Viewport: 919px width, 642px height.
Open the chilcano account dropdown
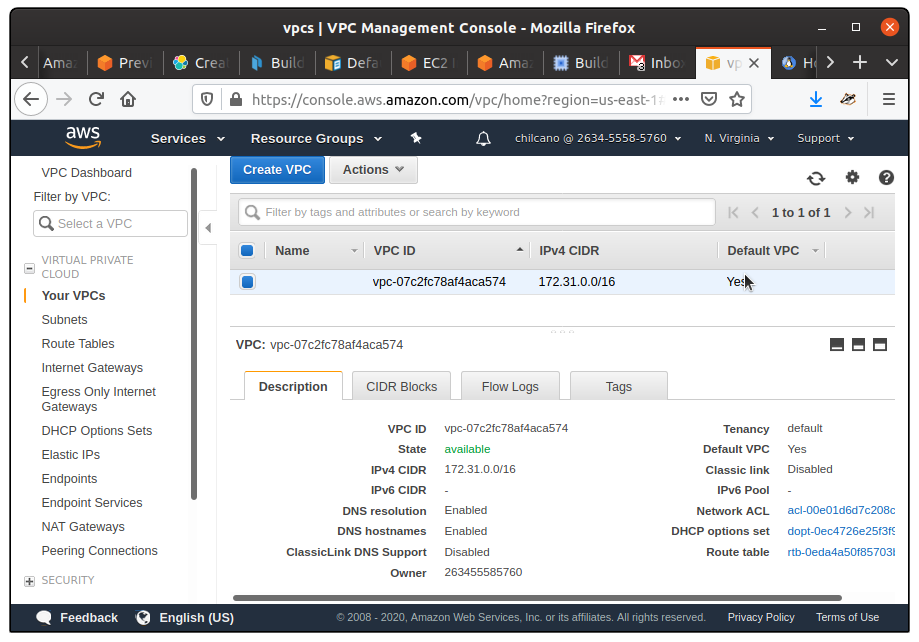coord(598,138)
